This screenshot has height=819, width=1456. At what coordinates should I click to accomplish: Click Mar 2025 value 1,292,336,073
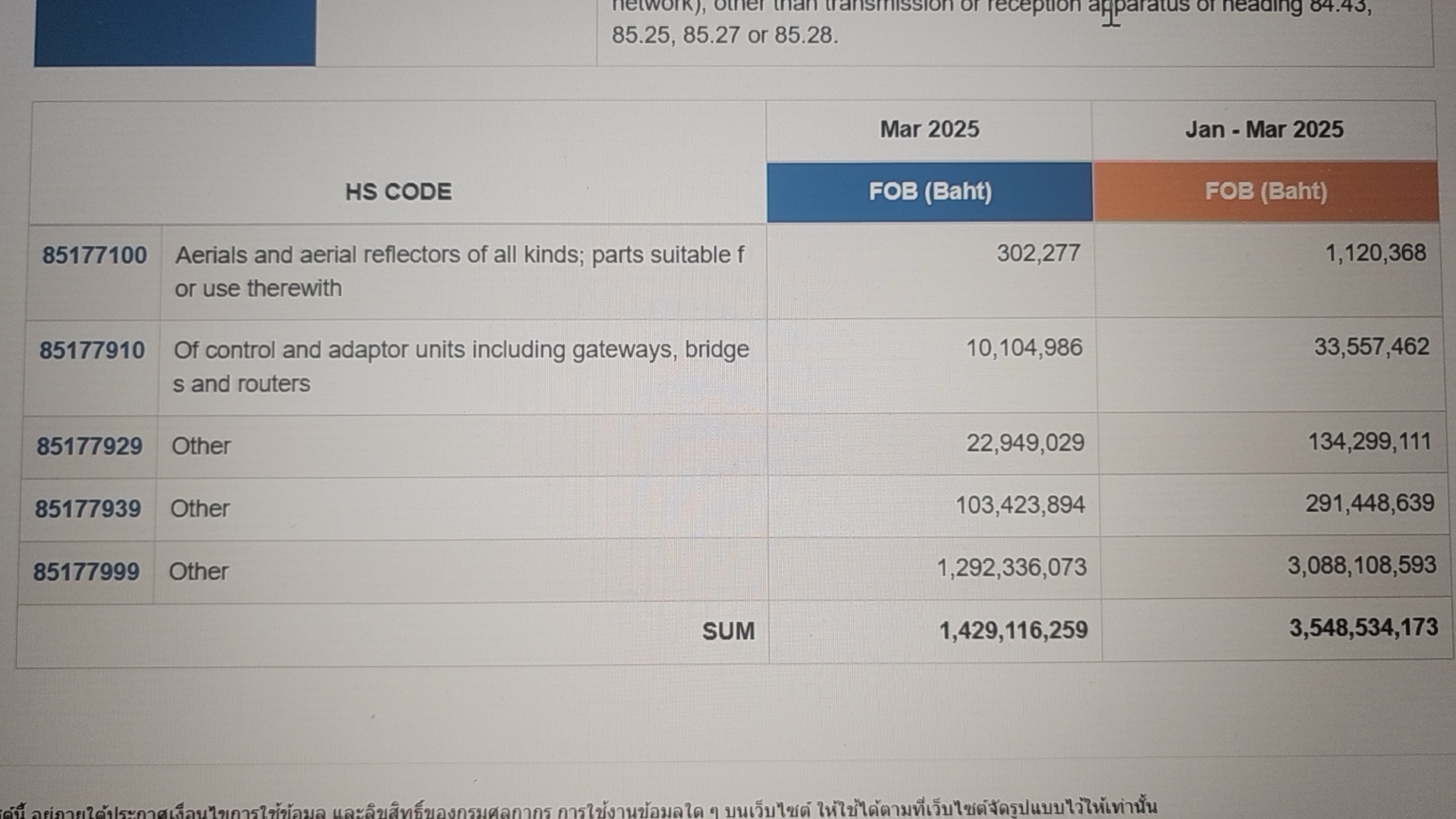(1012, 567)
